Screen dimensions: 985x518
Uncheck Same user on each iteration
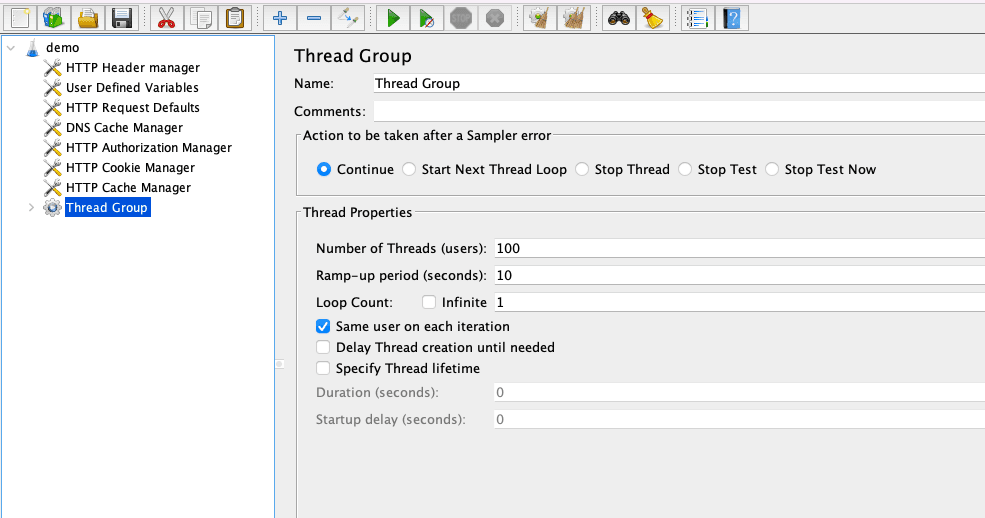click(323, 326)
